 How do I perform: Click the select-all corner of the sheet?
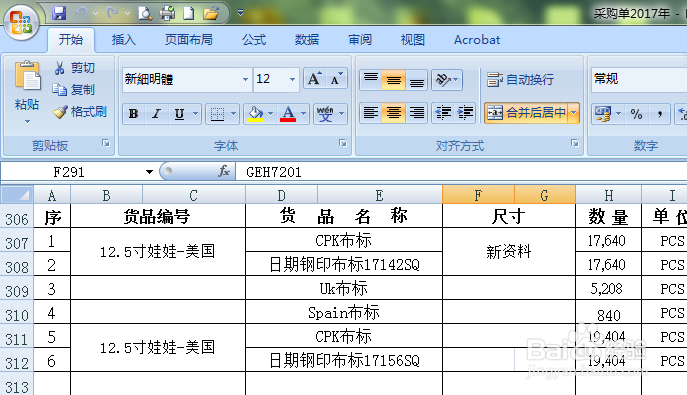[x=17, y=195]
